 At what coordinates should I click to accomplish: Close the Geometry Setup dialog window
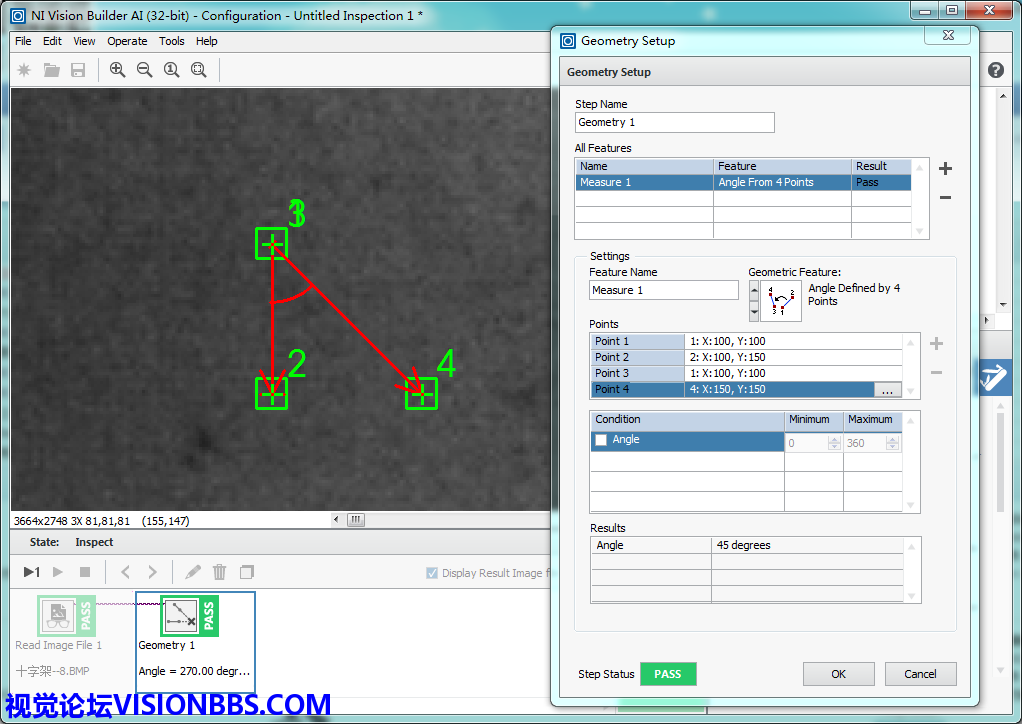click(x=948, y=35)
